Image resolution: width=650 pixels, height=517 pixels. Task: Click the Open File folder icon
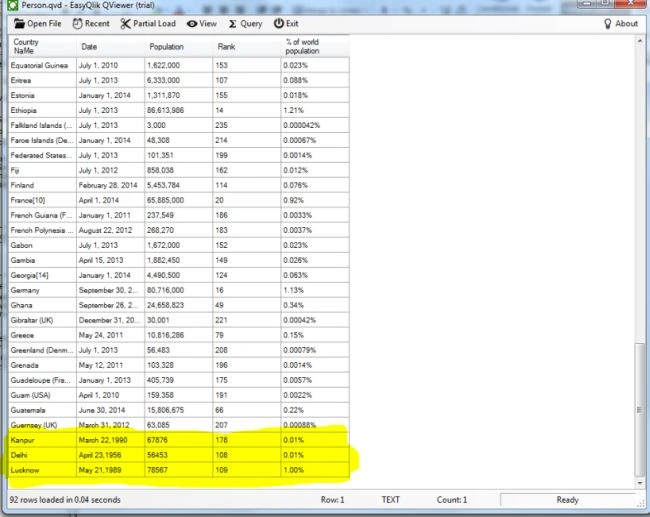[19, 24]
